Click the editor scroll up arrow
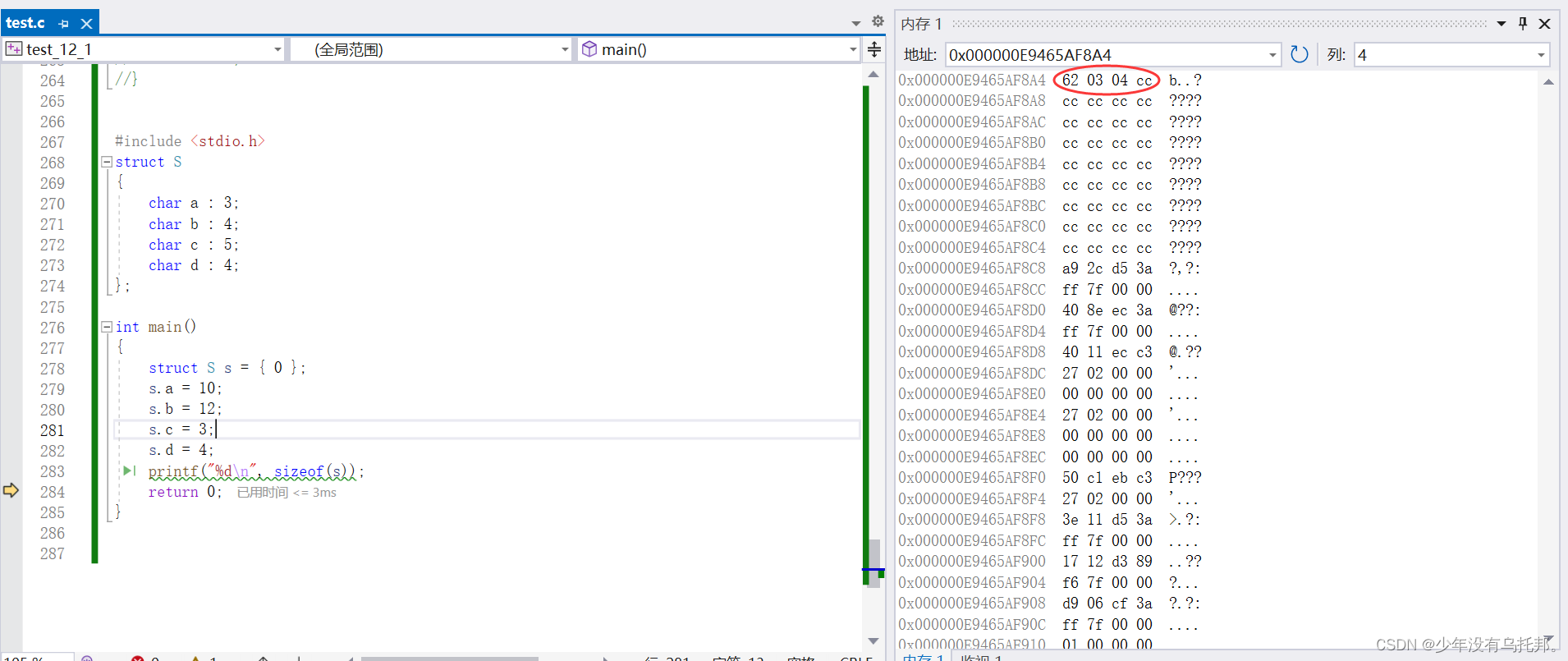Viewport: 1568px width, 661px height. point(873,75)
